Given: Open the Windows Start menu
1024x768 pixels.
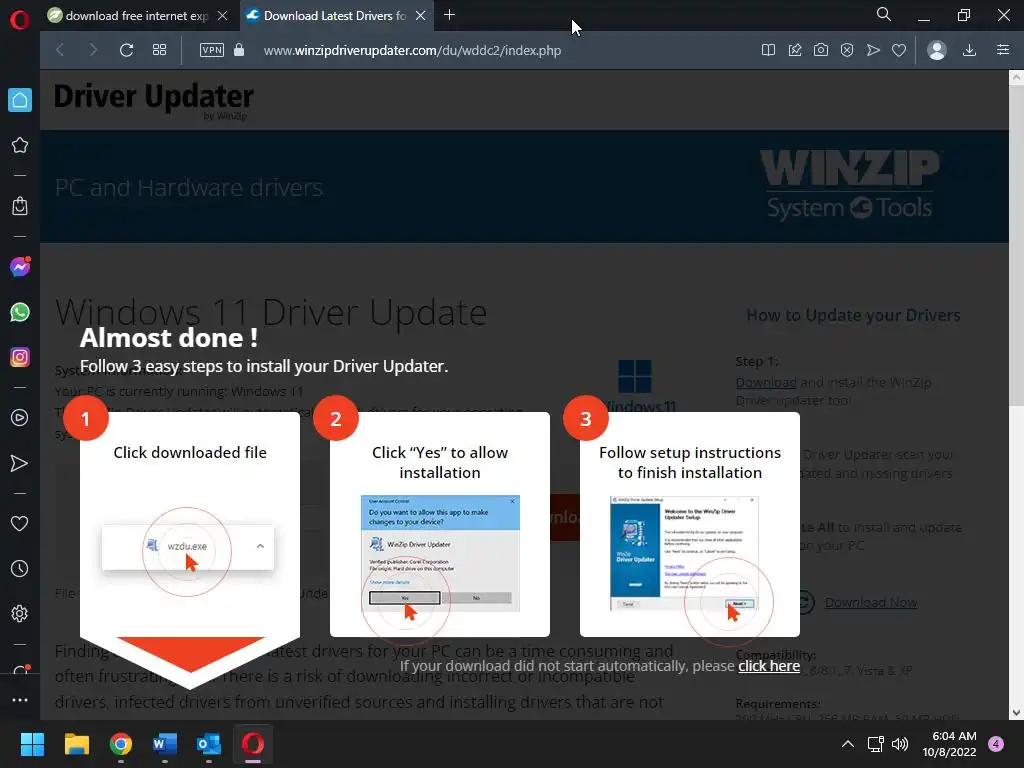Looking at the screenshot, I should pos(32,744).
